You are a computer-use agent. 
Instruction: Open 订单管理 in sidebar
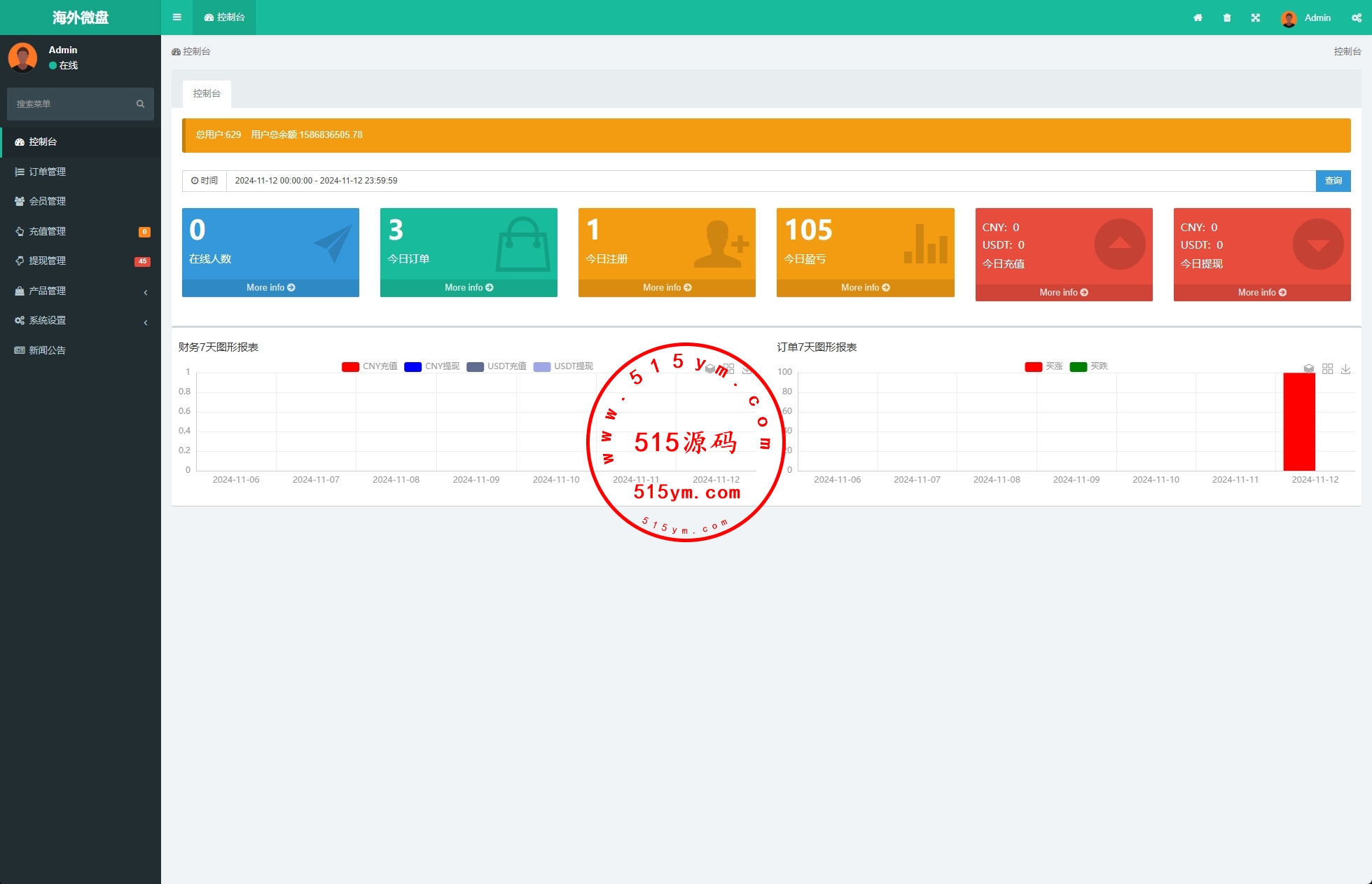[47, 172]
